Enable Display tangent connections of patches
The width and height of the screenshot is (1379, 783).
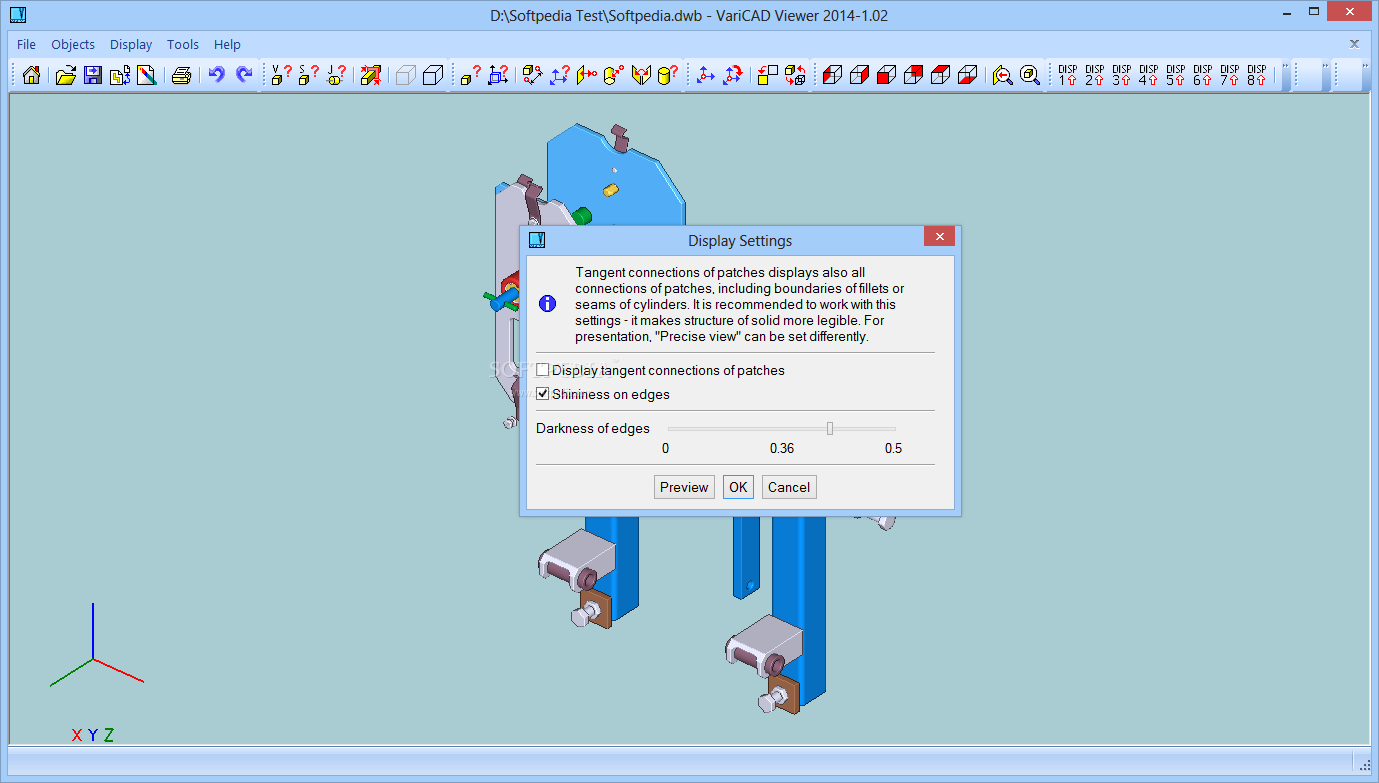click(x=543, y=370)
